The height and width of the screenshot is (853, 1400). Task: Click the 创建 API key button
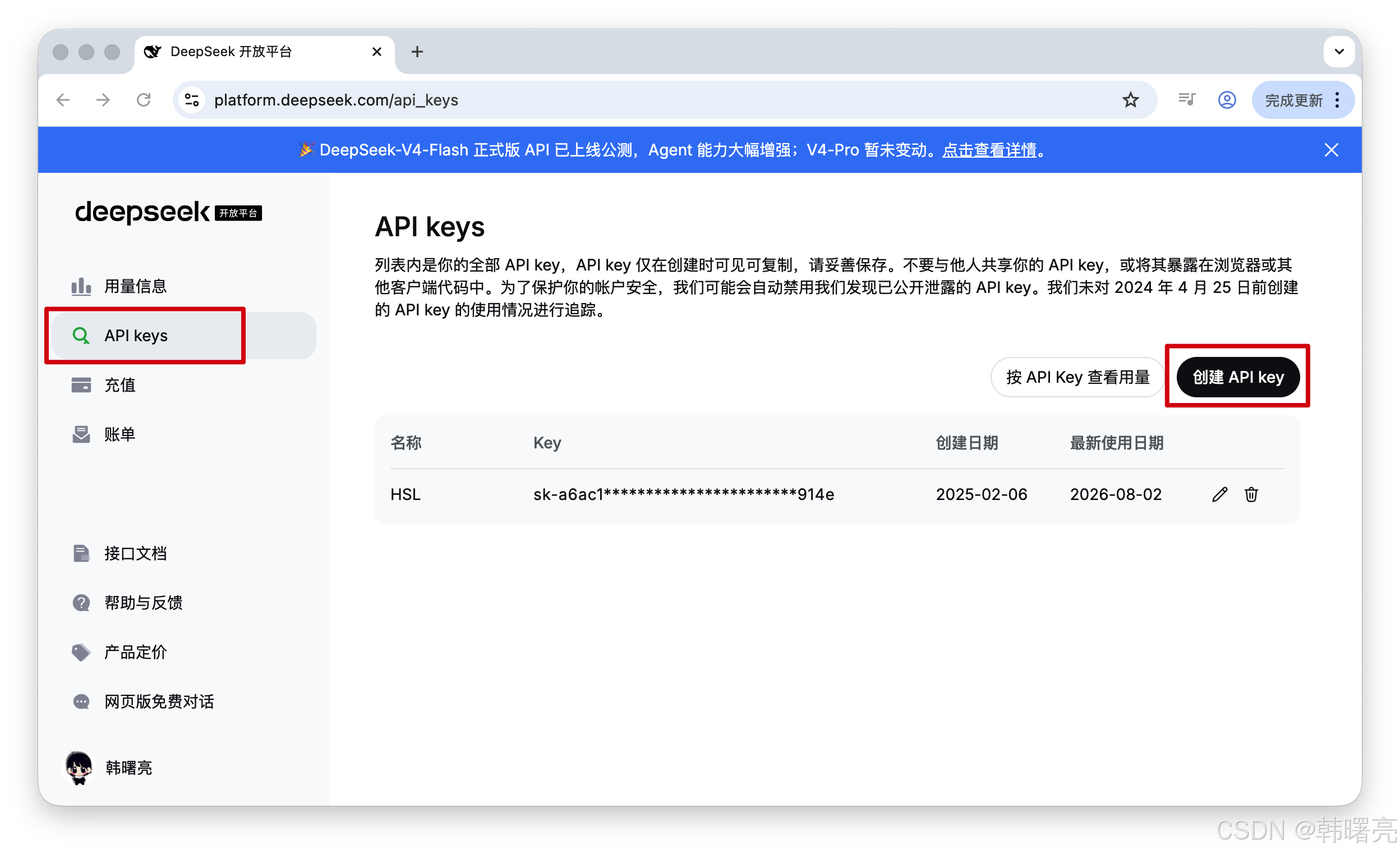1237,377
